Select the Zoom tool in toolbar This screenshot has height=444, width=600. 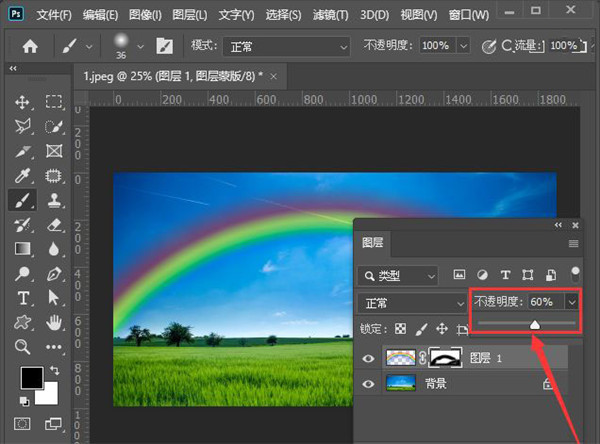23,346
